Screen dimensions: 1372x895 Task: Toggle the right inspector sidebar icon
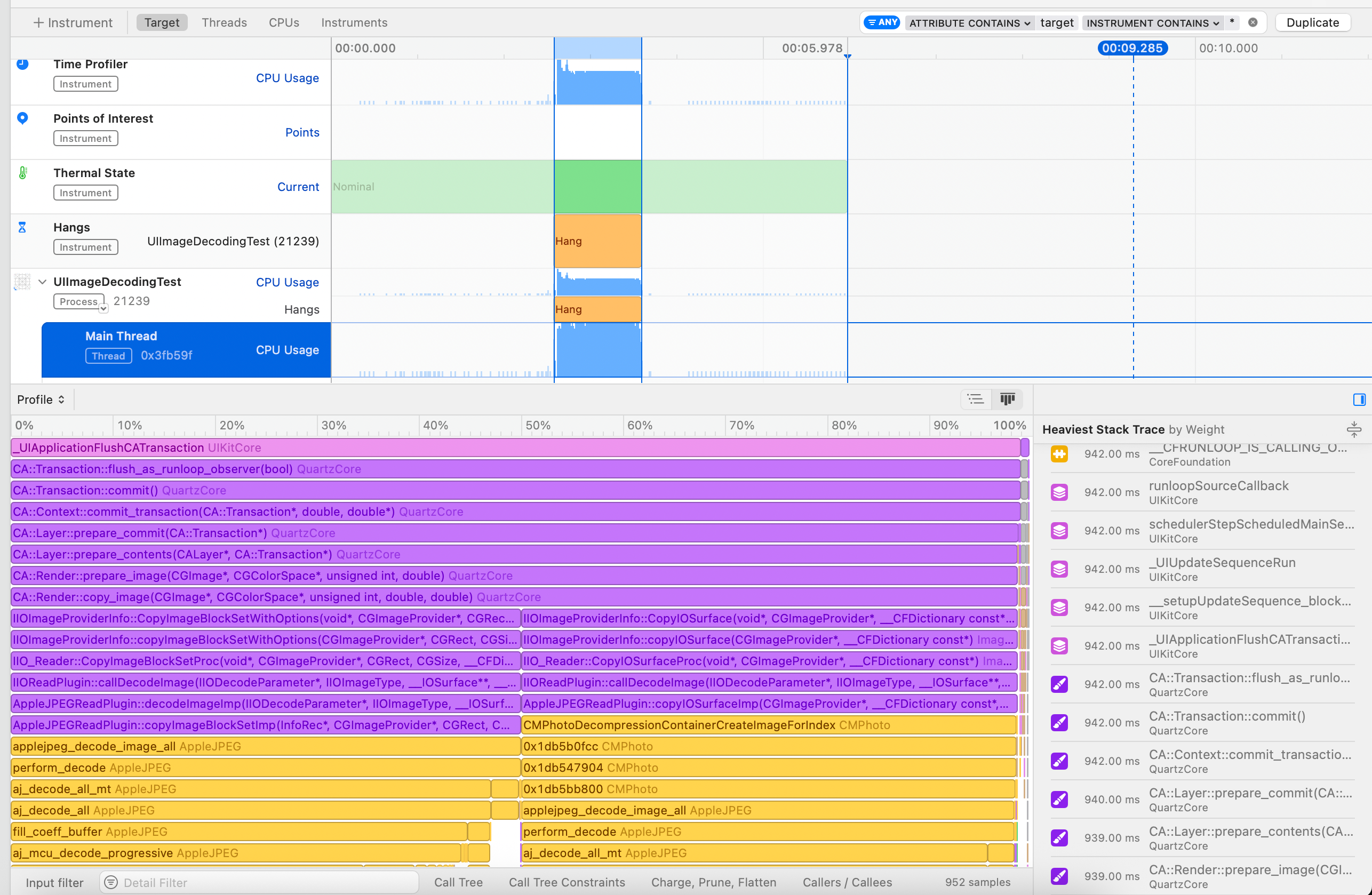pos(1359,399)
